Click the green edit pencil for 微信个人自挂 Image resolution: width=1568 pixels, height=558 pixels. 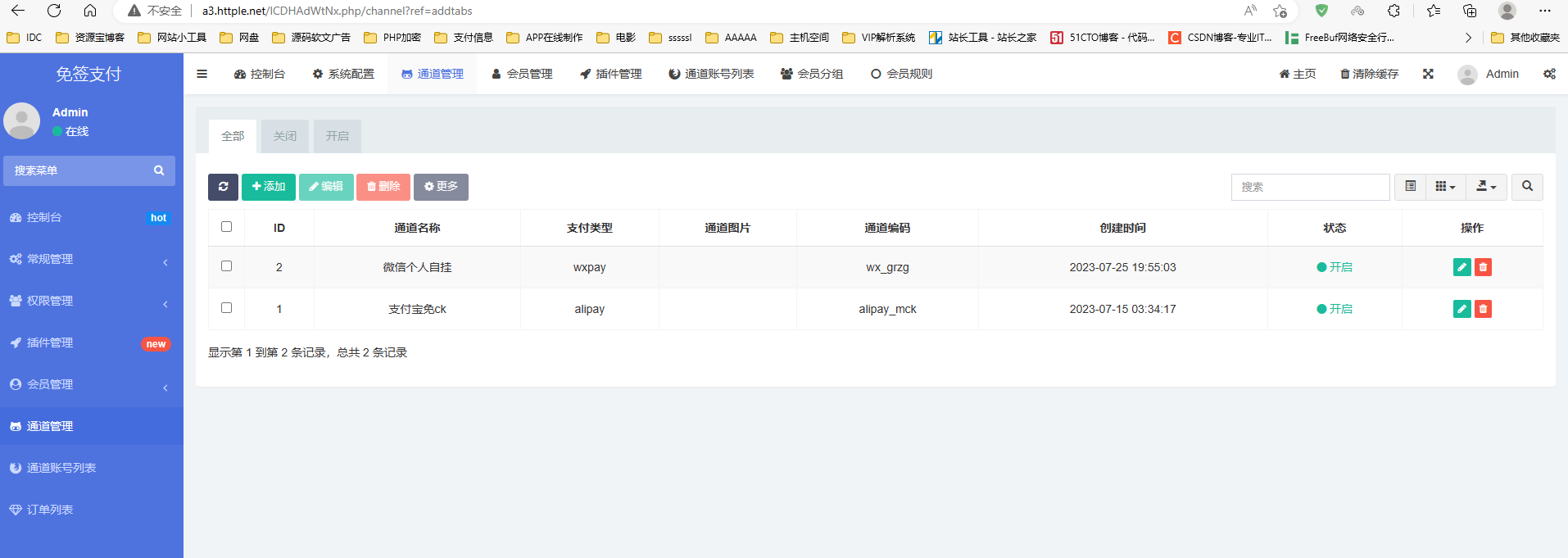[1462, 267]
